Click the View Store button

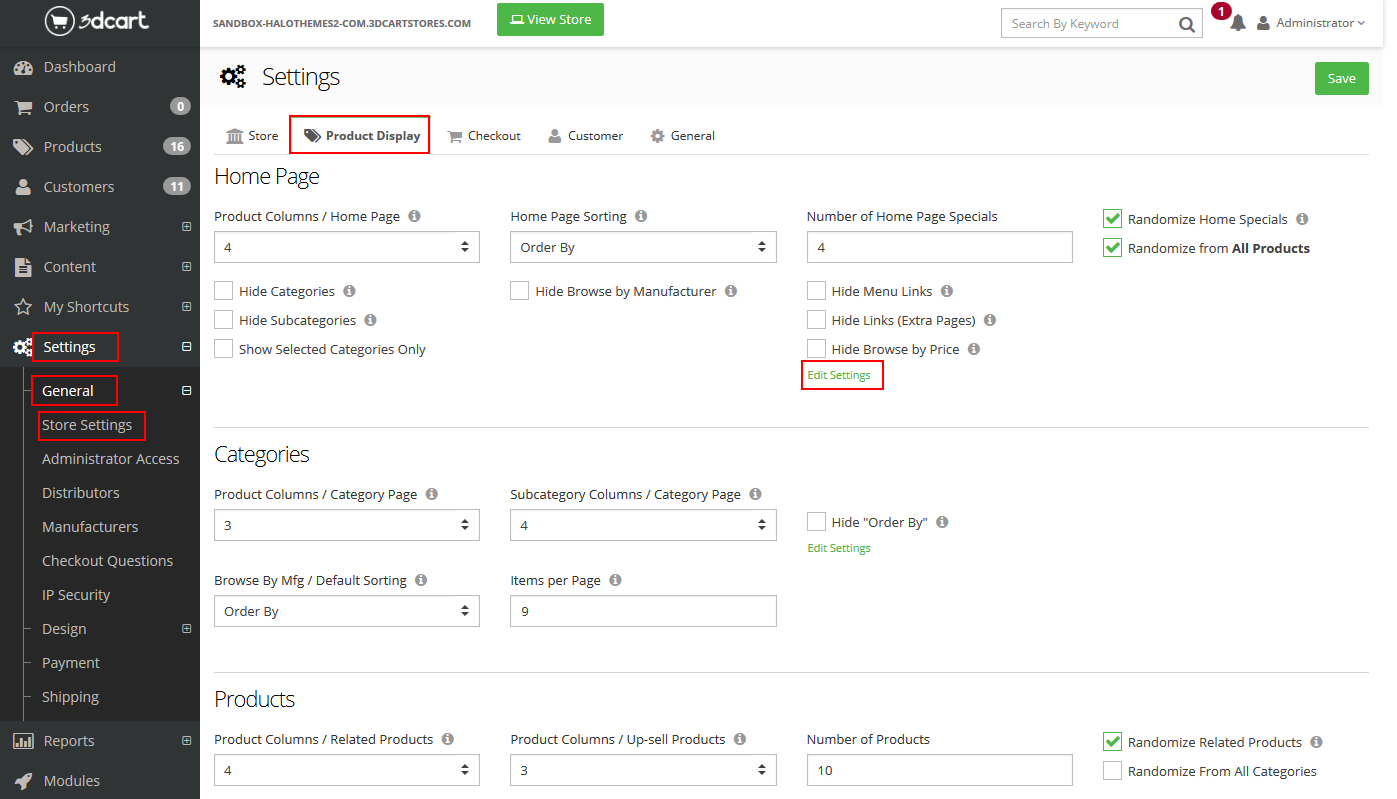pos(550,20)
